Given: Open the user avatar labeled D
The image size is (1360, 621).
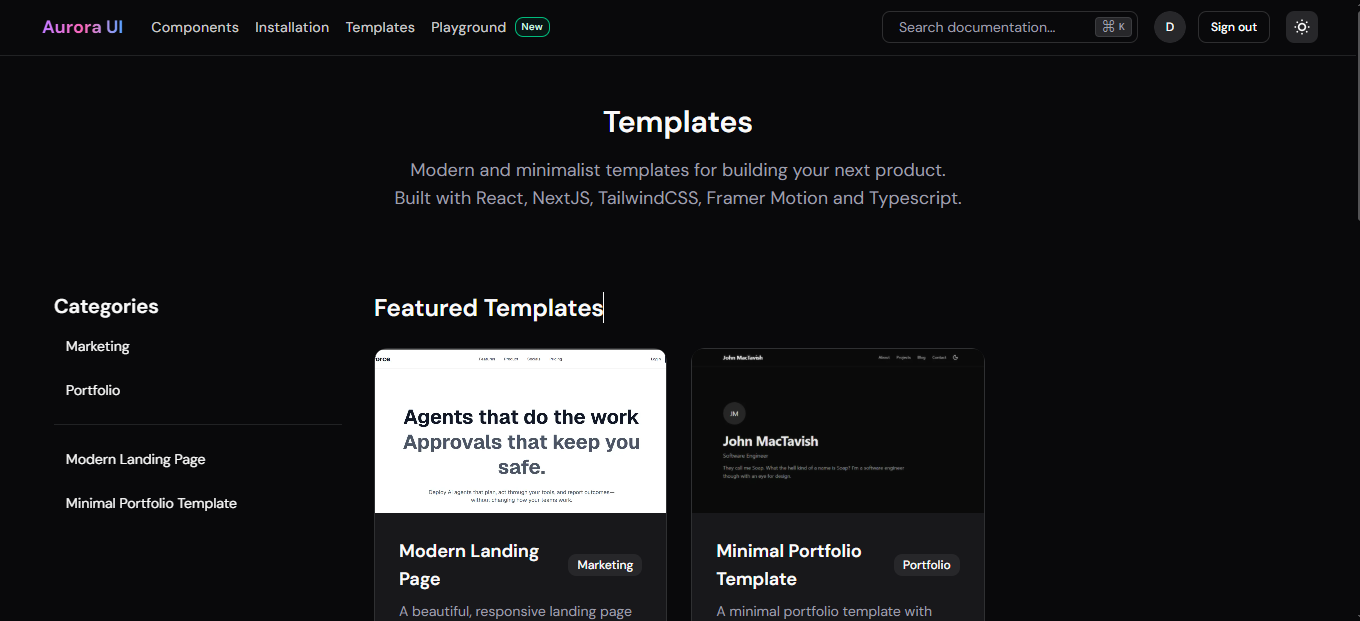Looking at the screenshot, I should [1170, 27].
